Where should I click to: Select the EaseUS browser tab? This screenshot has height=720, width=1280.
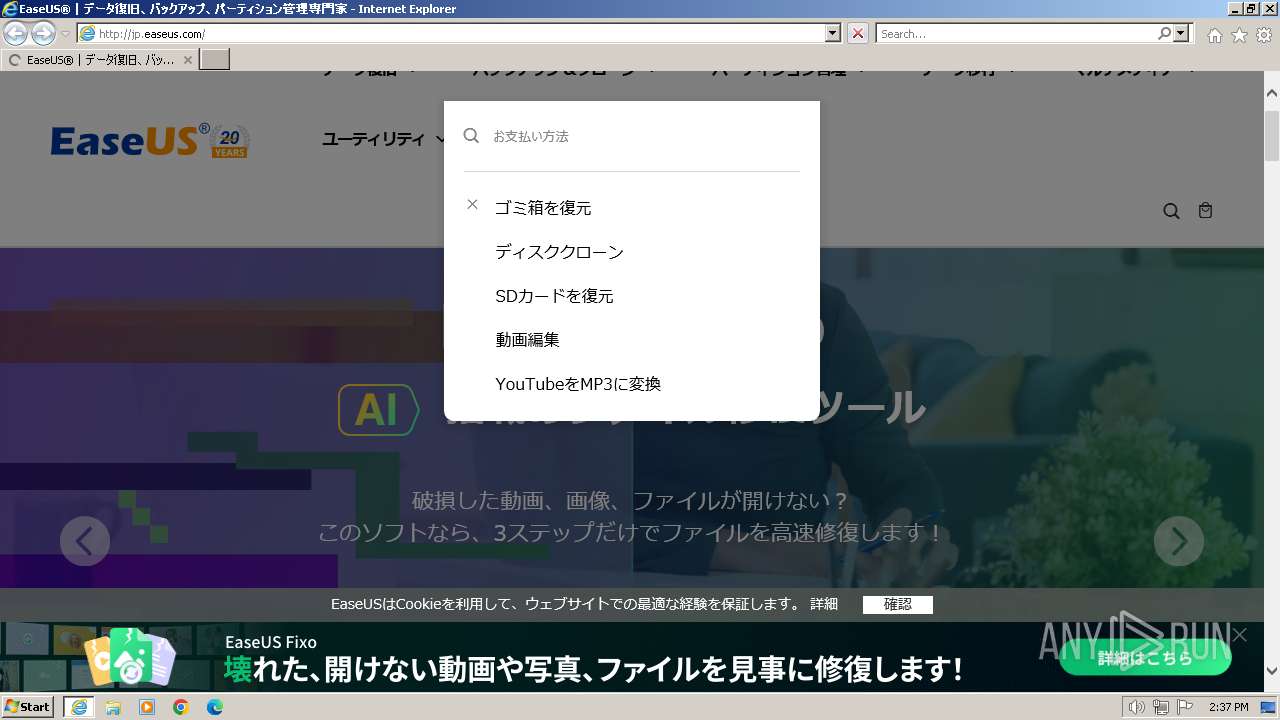pos(100,60)
